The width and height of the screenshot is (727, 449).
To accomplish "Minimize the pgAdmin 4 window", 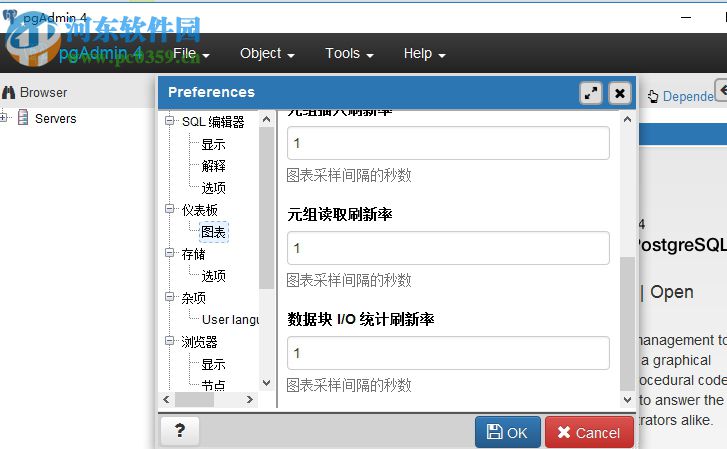I will click(686, 18).
